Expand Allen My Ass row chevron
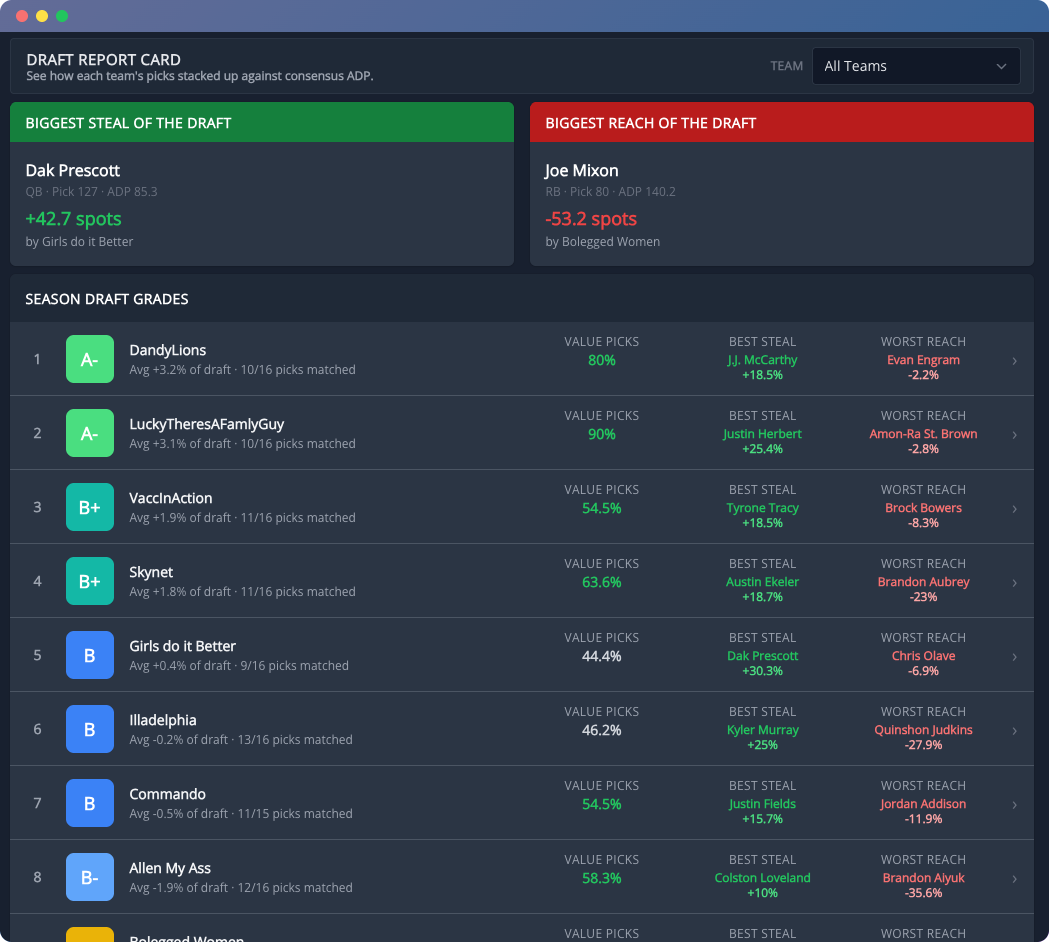Screen dimensions: 1049x942 (1014, 878)
